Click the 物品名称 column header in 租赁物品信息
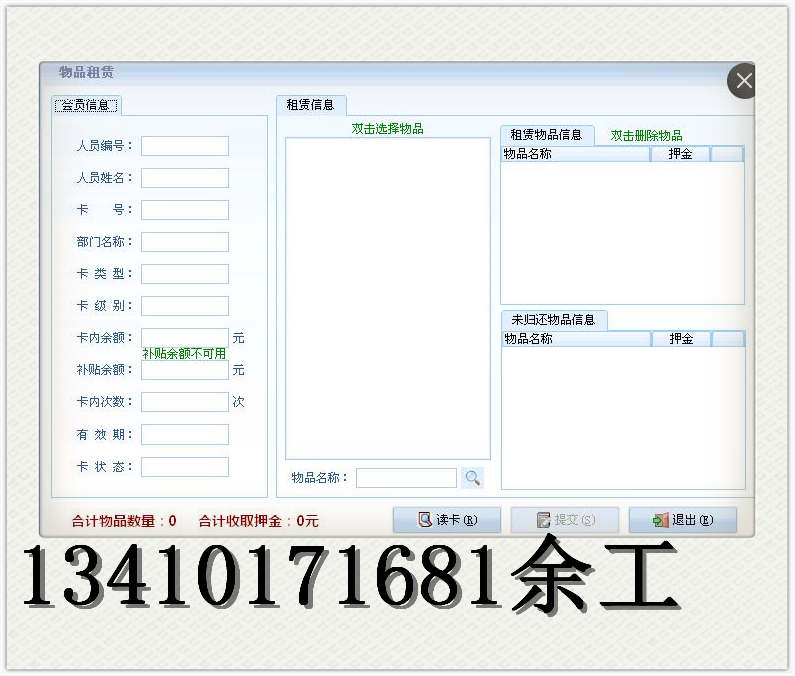The width and height of the screenshot is (795, 676). tap(575, 154)
